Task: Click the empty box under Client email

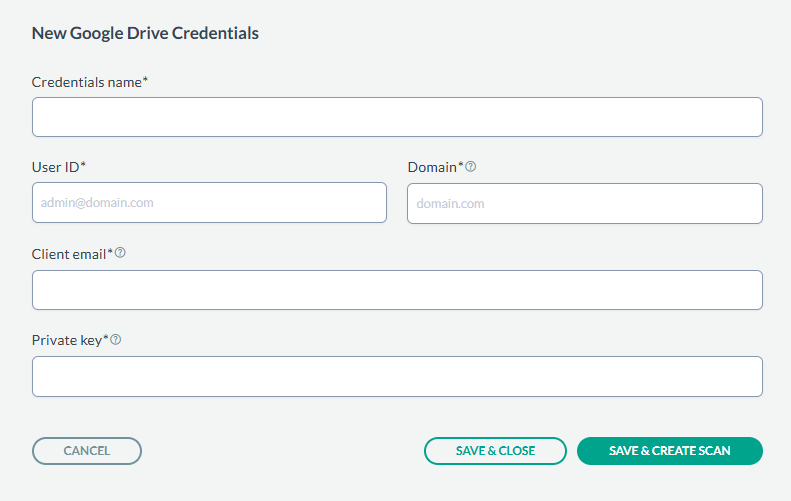Action: point(397,290)
